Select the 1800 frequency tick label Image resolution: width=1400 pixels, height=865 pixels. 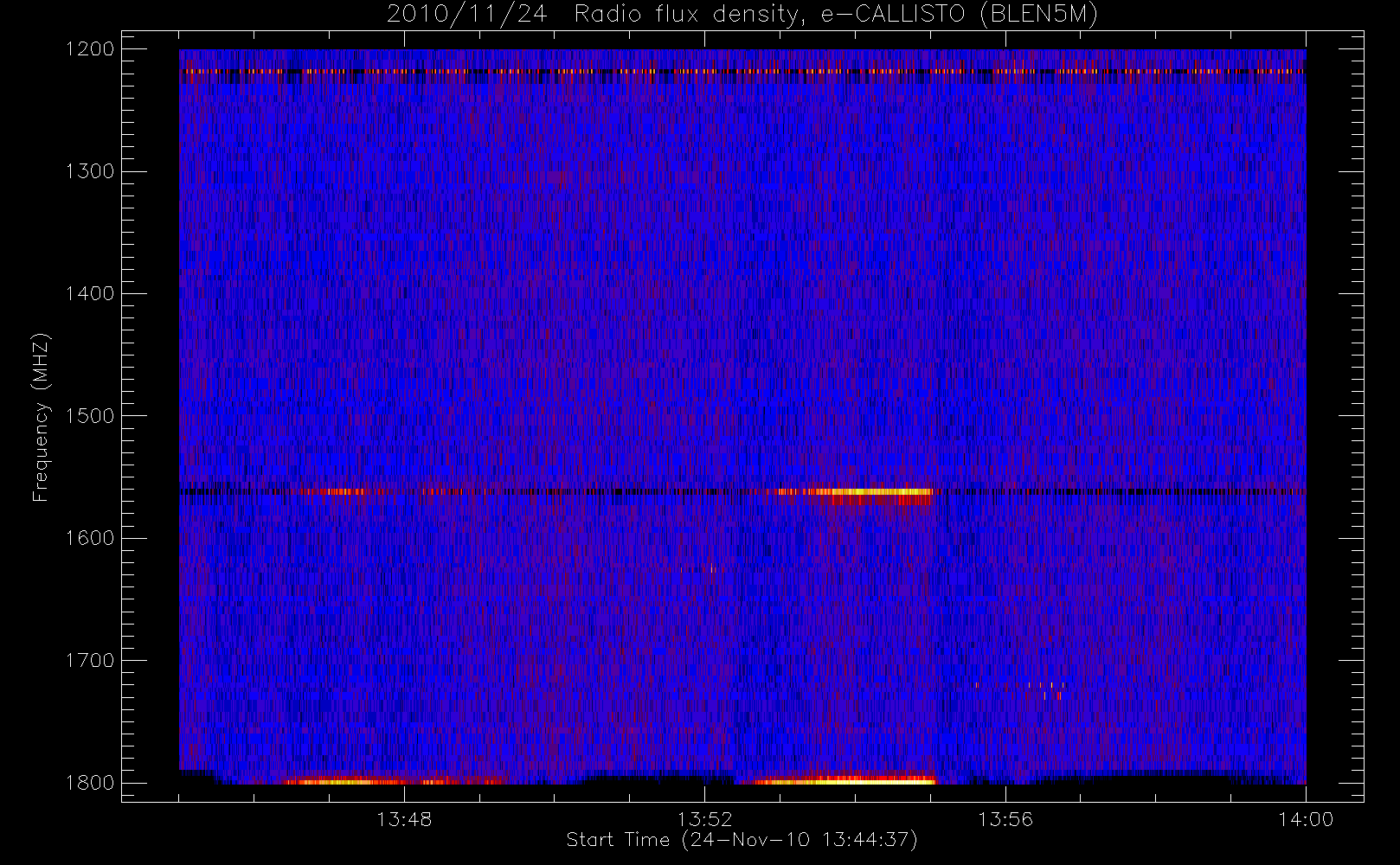(x=90, y=783)
